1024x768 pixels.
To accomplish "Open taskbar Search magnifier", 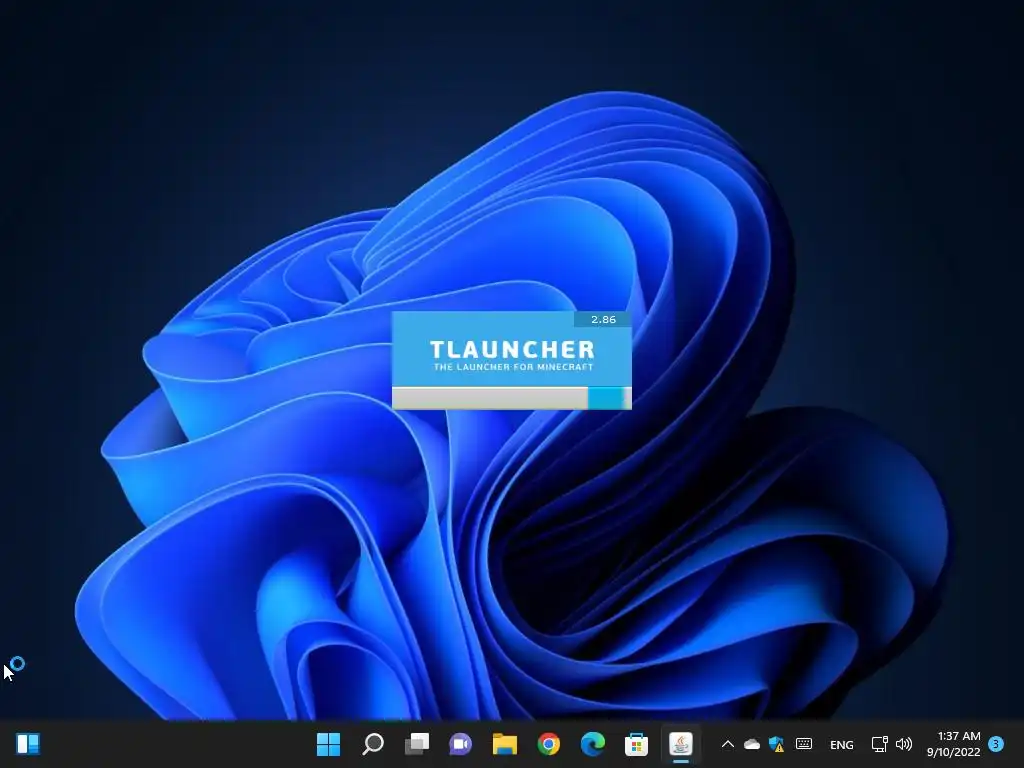I will 373,744.
